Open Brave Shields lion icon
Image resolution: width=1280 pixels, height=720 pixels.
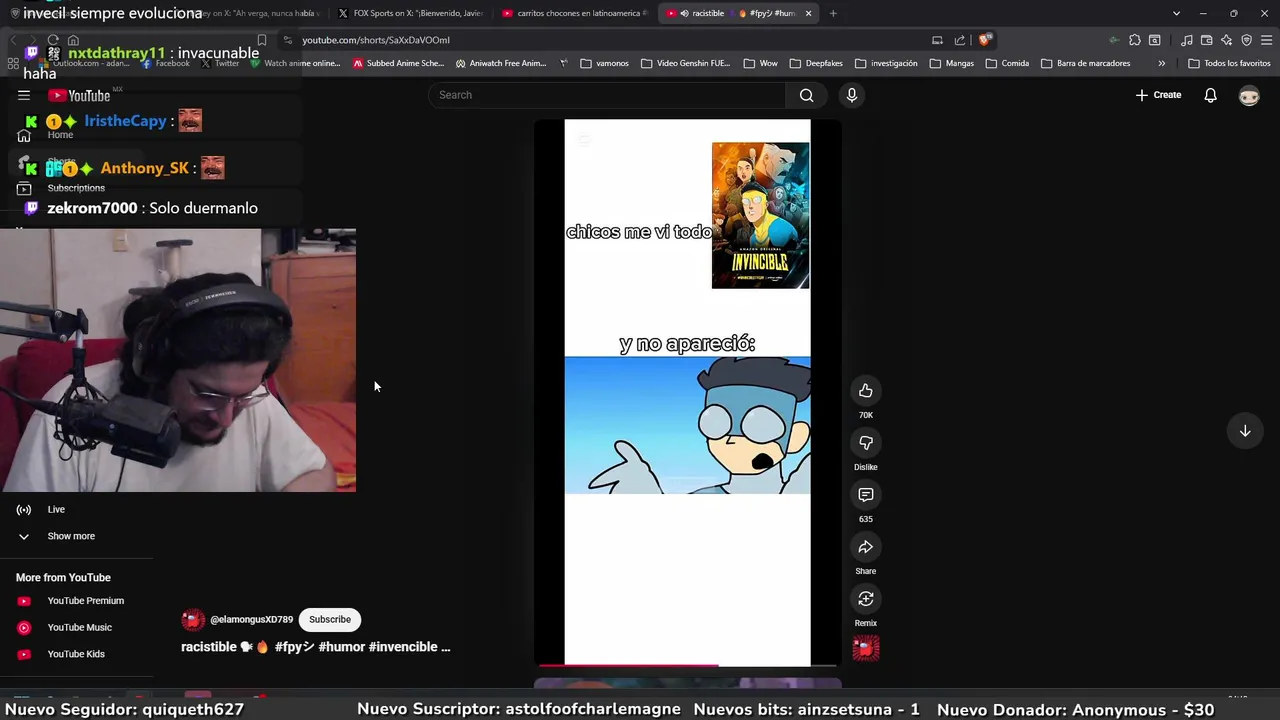(985, 40)
